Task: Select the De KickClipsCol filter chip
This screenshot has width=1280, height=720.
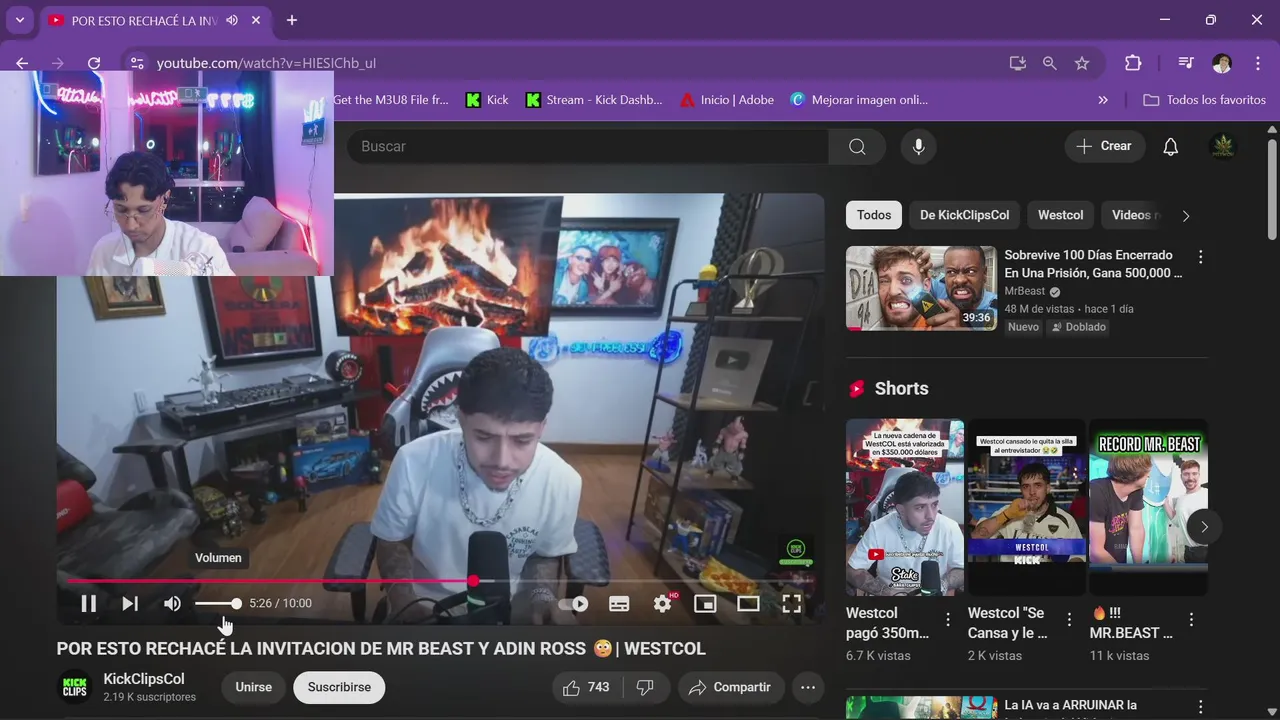Action: click(964, 215)
